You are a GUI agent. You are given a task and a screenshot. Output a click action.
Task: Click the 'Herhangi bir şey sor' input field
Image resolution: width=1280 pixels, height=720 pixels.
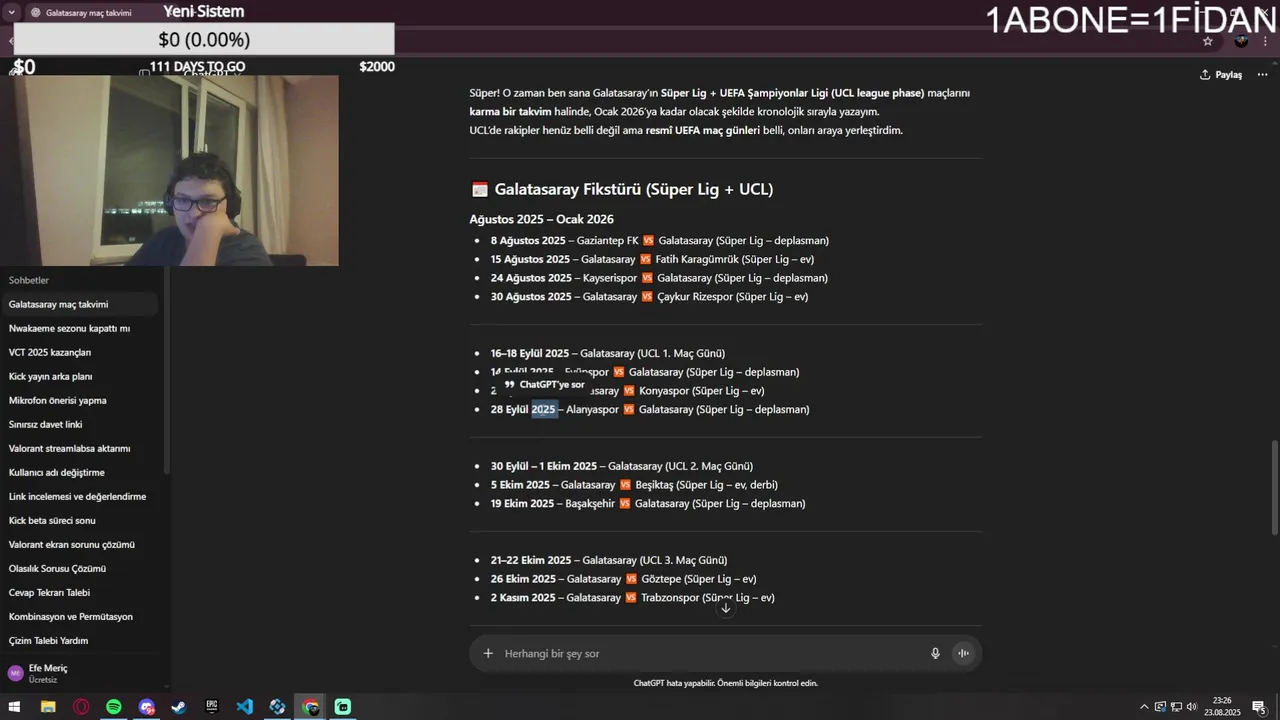(710, 653)
